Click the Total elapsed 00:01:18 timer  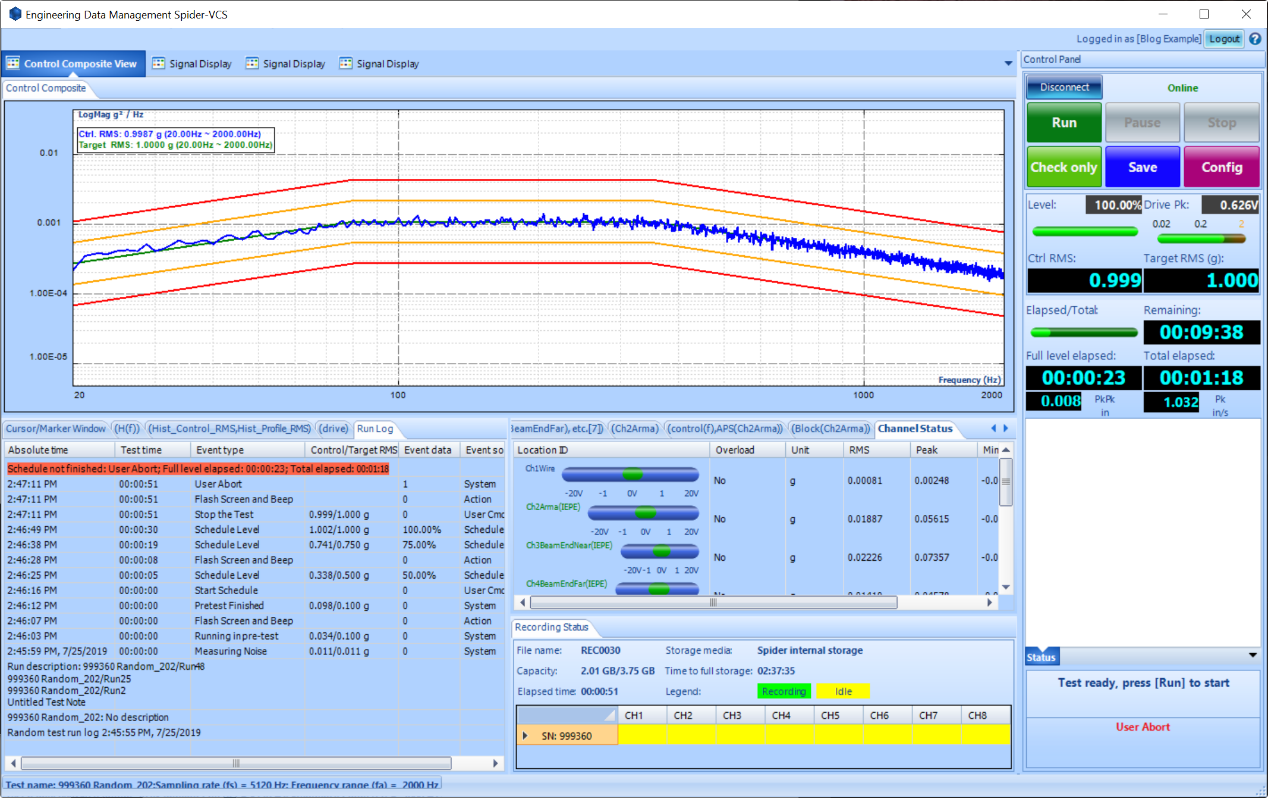click(1202, 378)
